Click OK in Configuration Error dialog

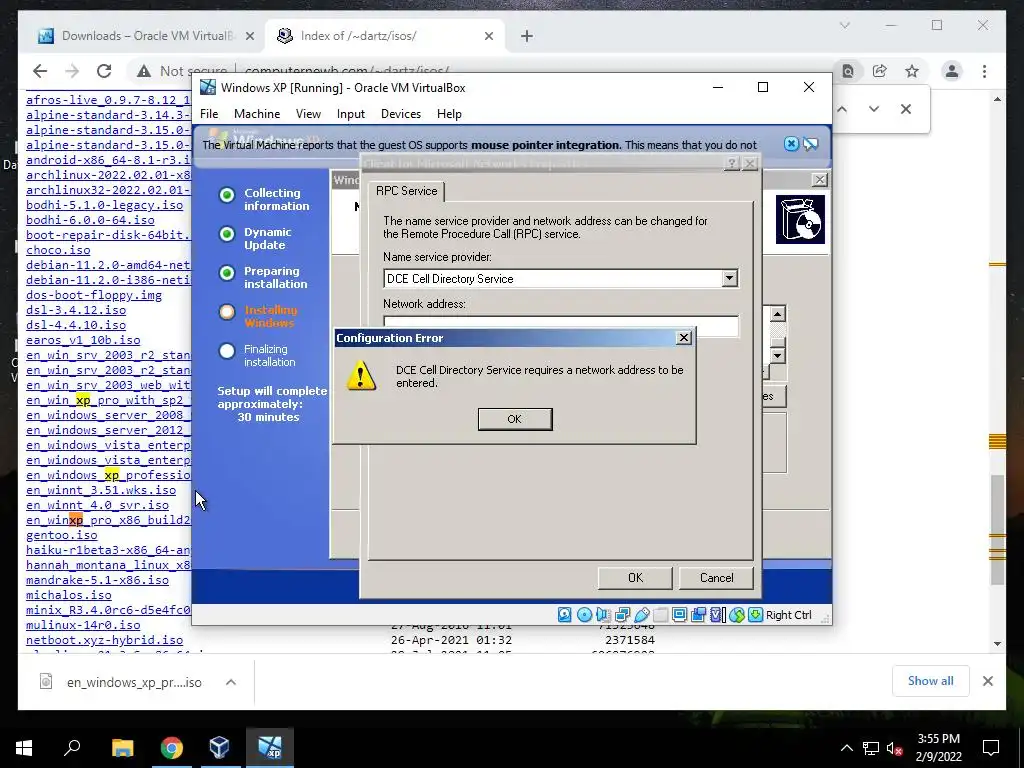click(x=515, y=419)
